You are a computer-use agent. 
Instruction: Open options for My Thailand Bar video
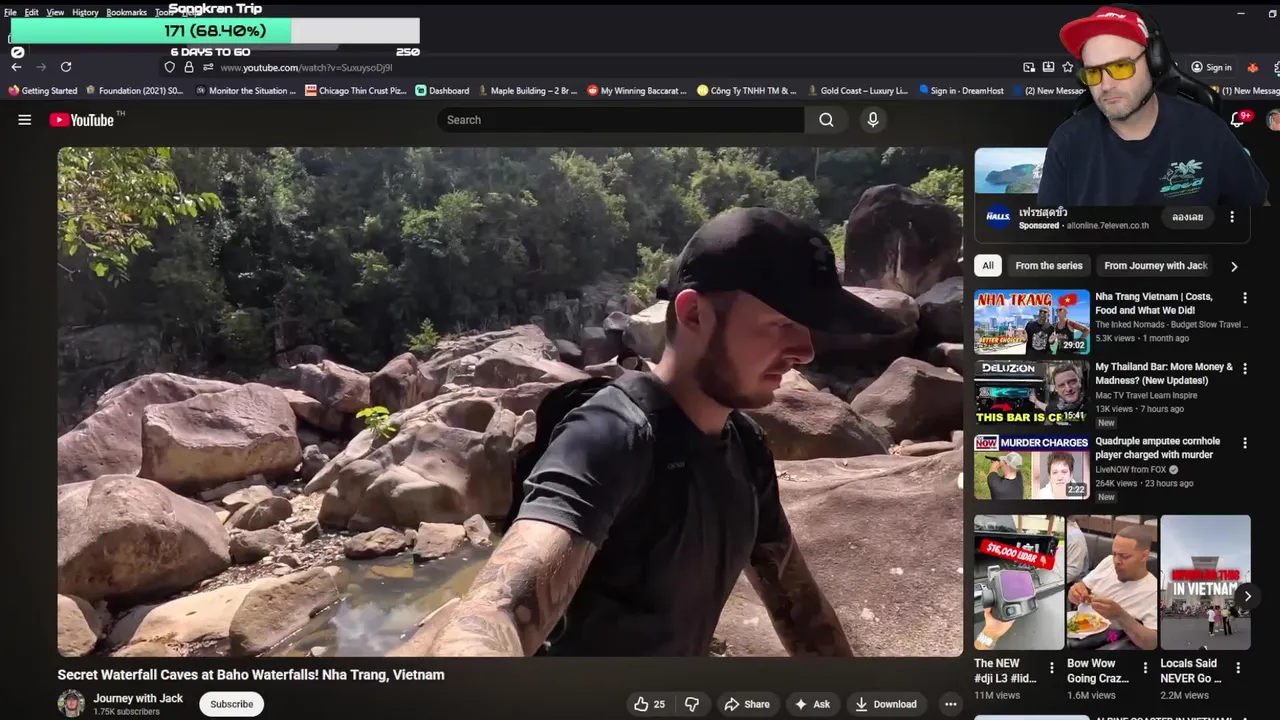coord(1245,369)
